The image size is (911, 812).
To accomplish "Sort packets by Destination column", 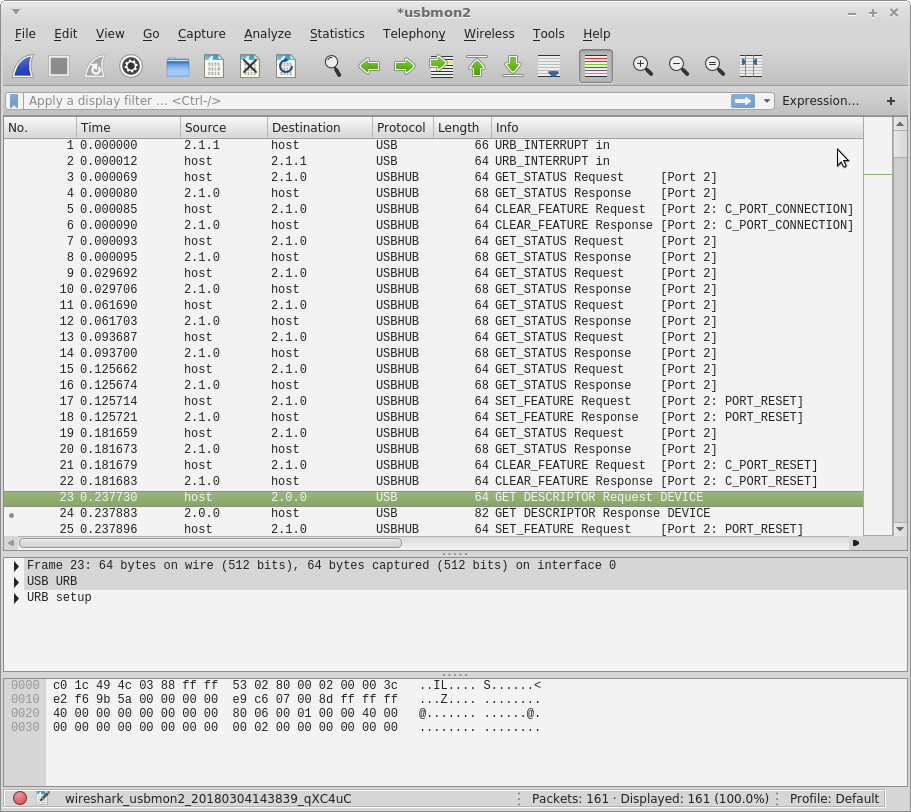I will [320, 128].
